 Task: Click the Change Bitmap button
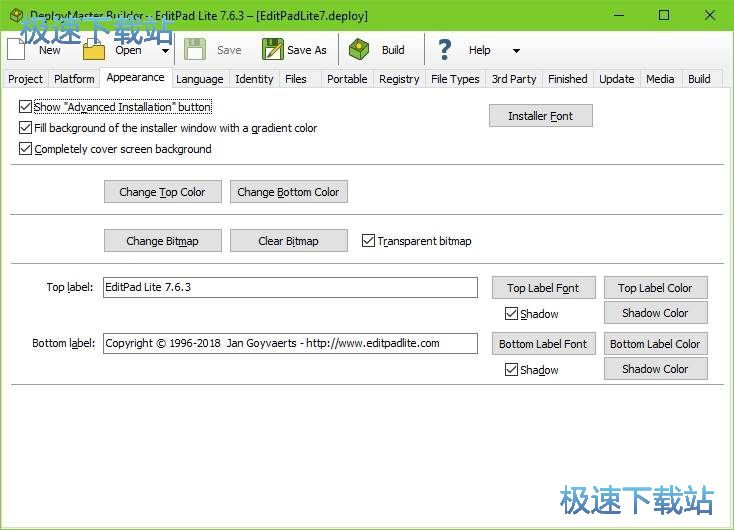click(x=162, y=241)
